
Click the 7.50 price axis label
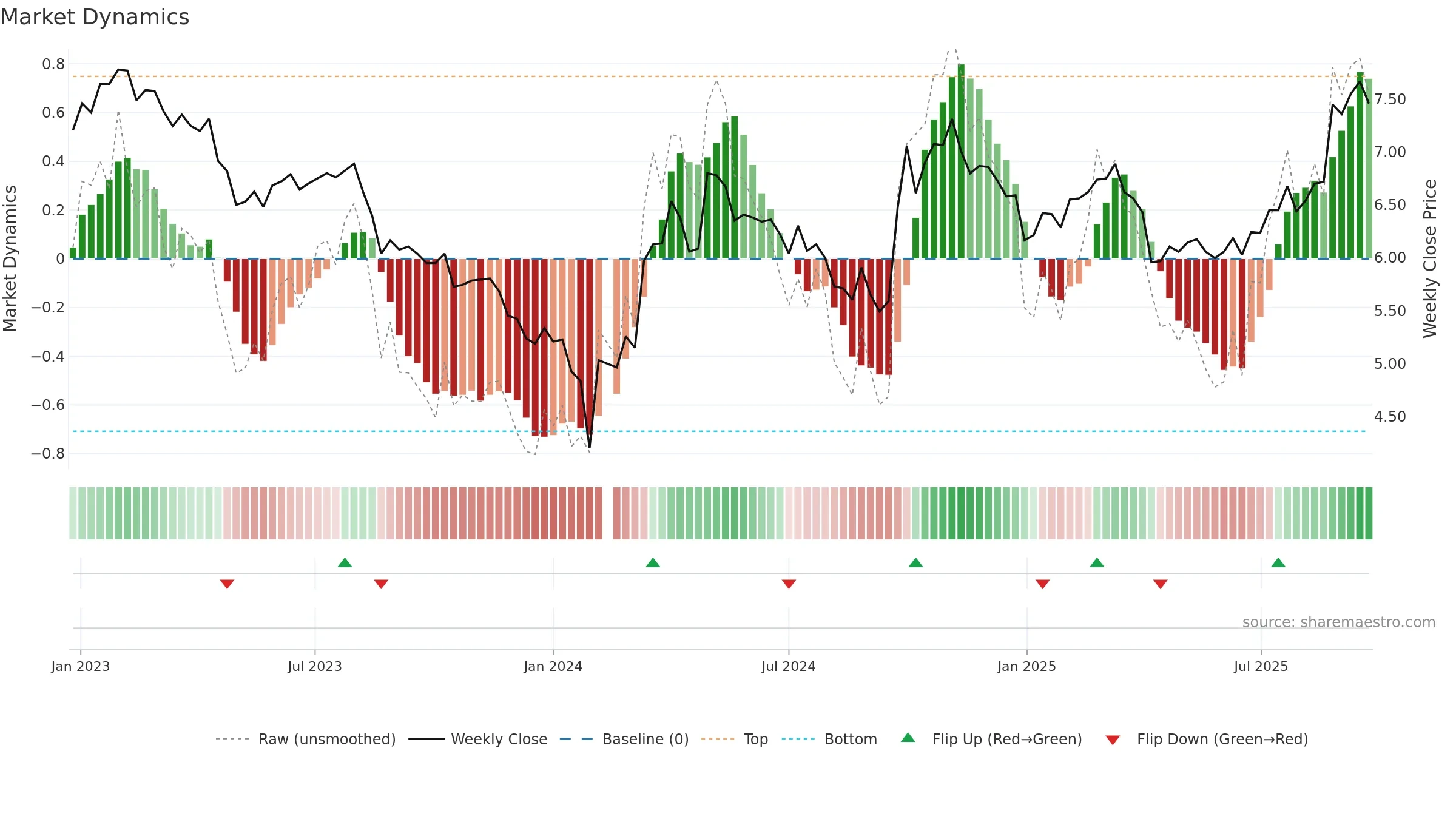pos(1390,99)
